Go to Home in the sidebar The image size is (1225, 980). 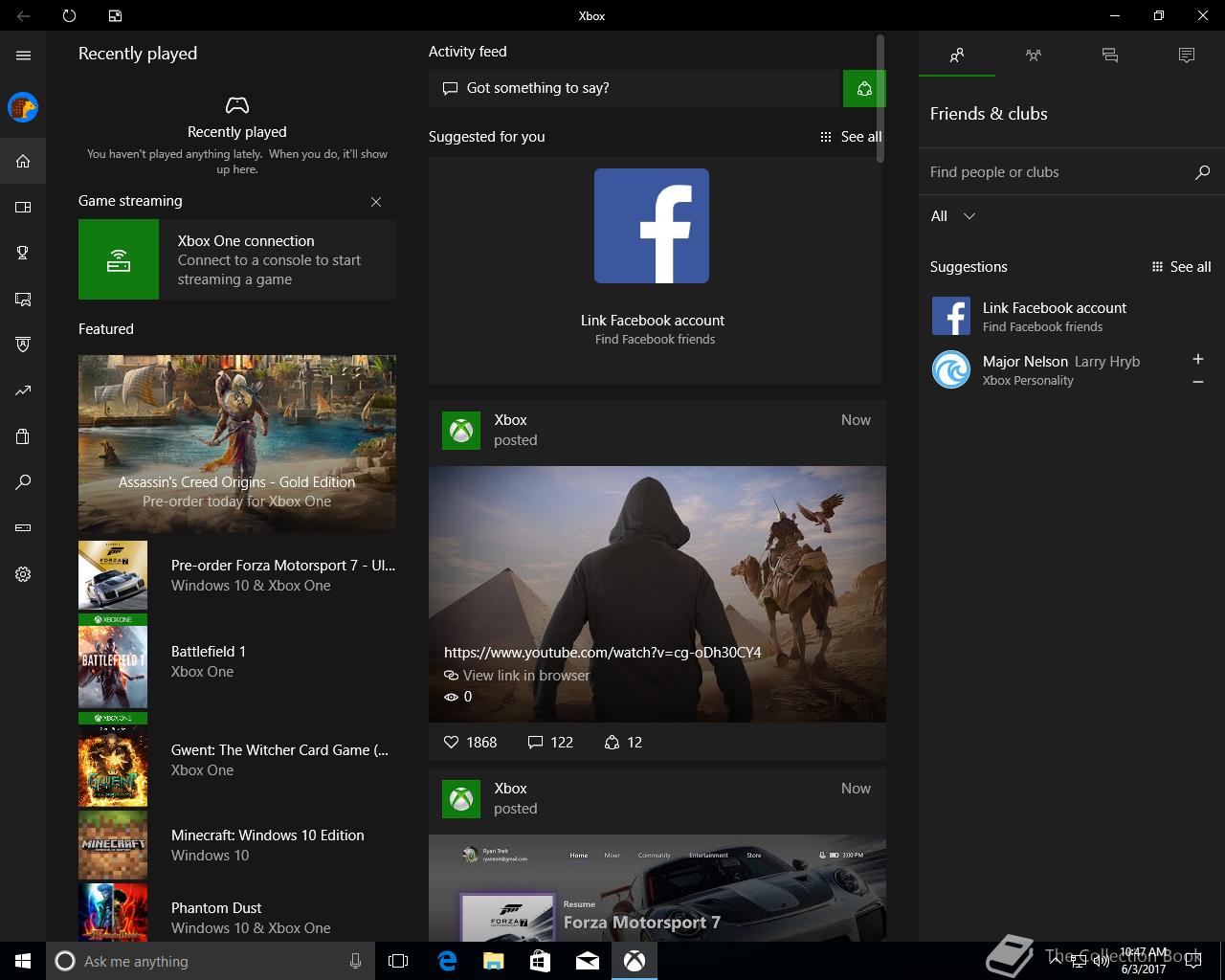pyautogui.click(x=23, y=161)
